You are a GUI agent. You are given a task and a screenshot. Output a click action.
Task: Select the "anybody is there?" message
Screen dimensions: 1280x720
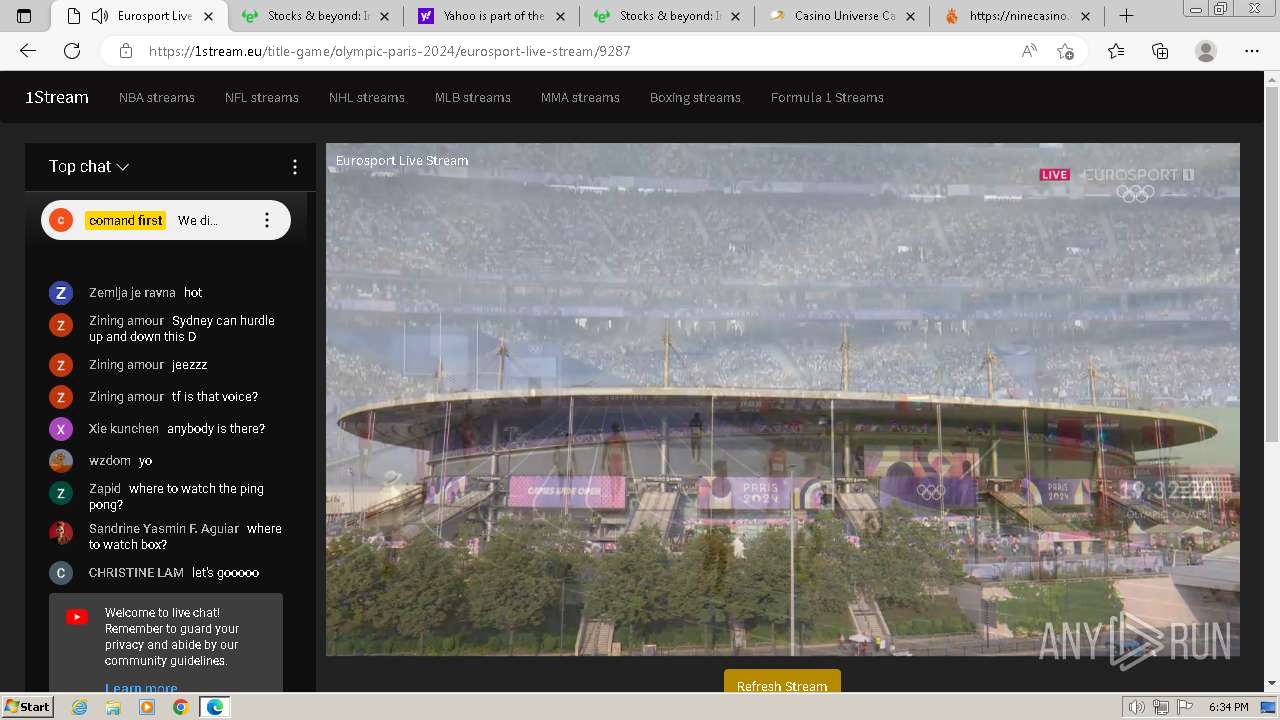(x=216, y=429)
